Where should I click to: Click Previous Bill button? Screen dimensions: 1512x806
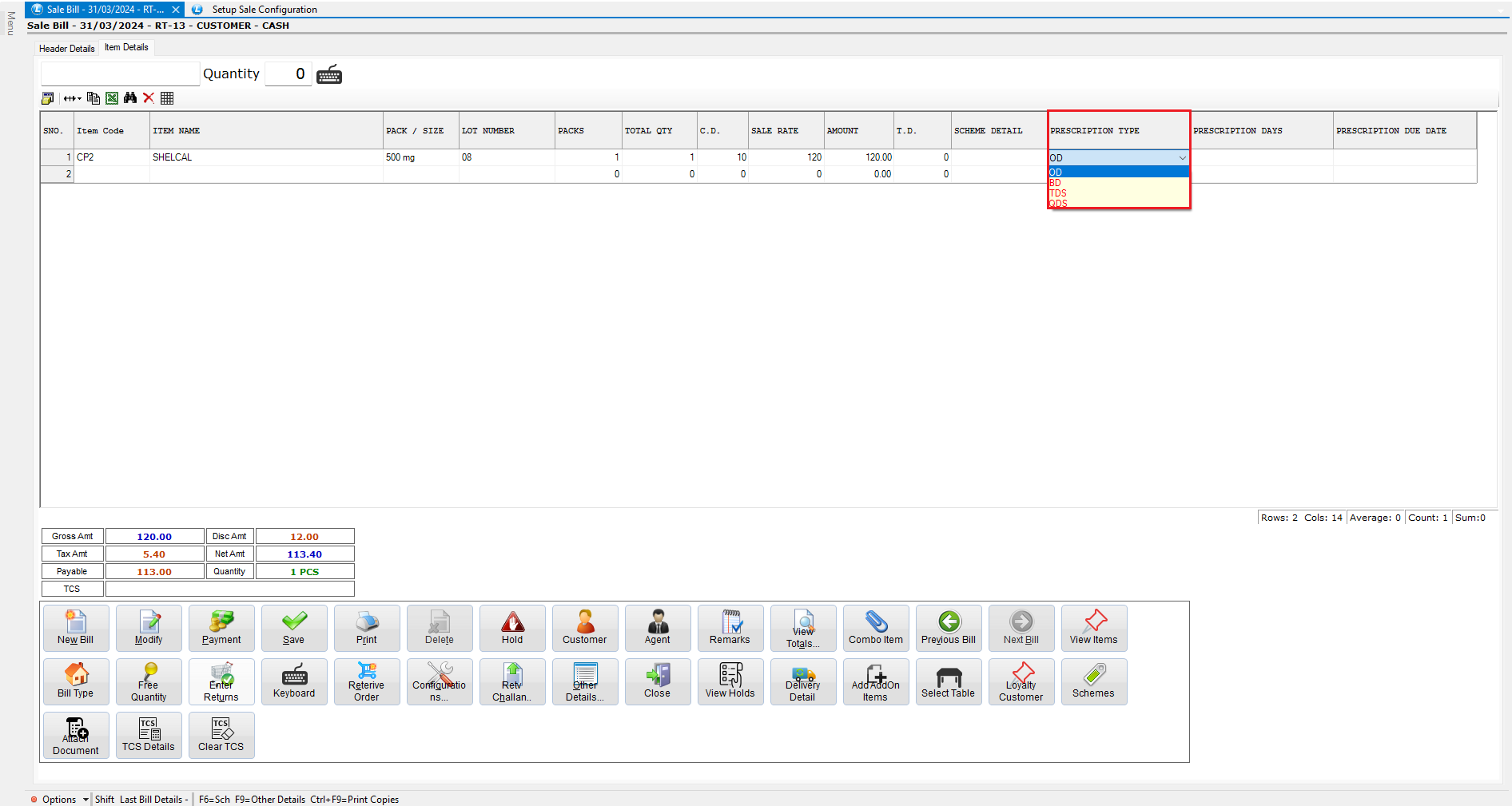click(x=948, y=628)
